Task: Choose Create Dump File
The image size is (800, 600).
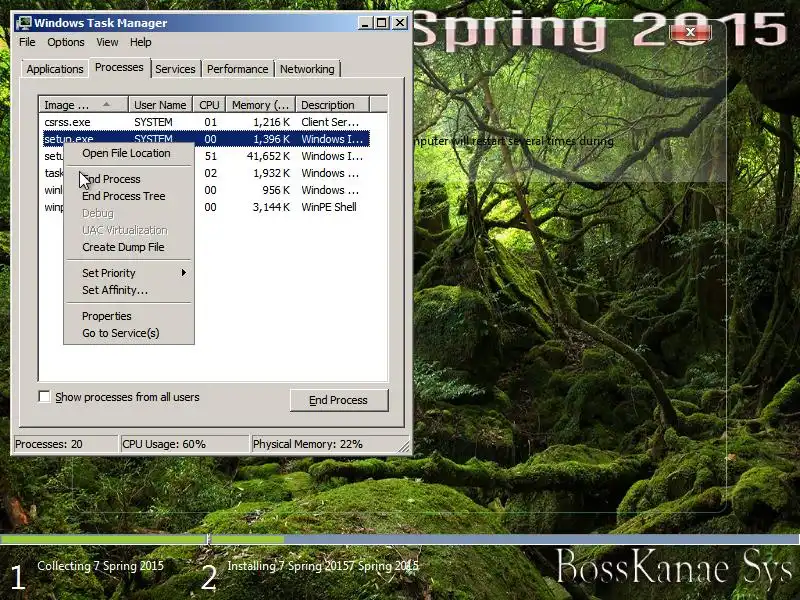Action: pos(123,247)
